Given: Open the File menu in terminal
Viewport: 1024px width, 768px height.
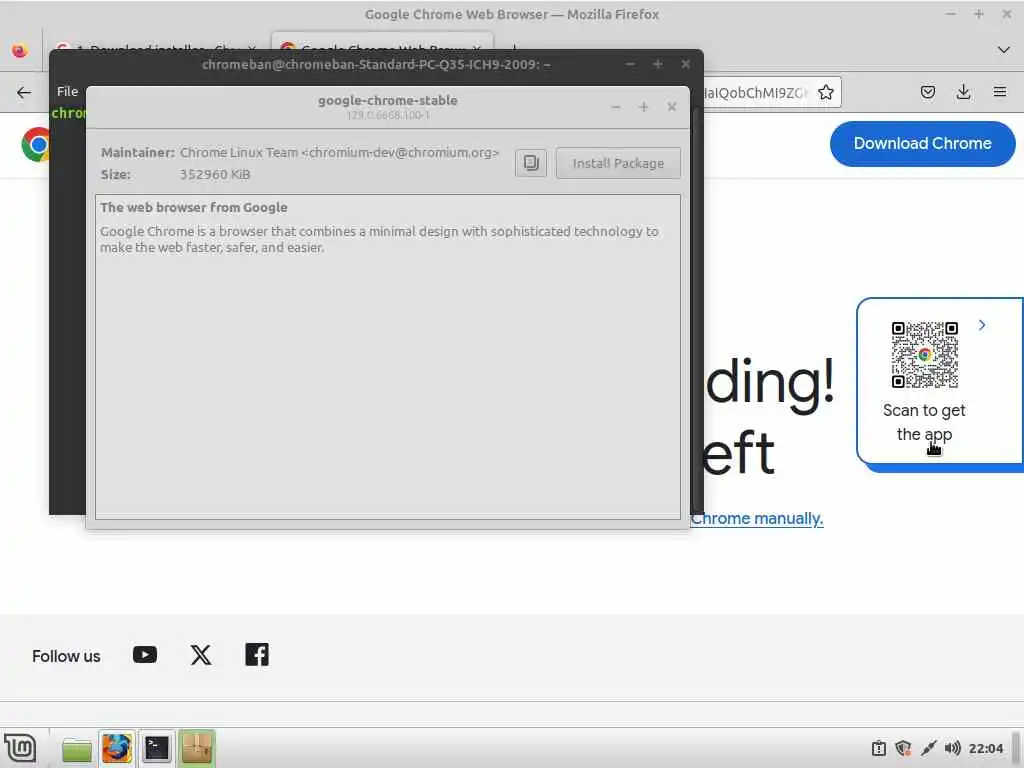Looking at the screenshot, I should click(x=67, y=91).
